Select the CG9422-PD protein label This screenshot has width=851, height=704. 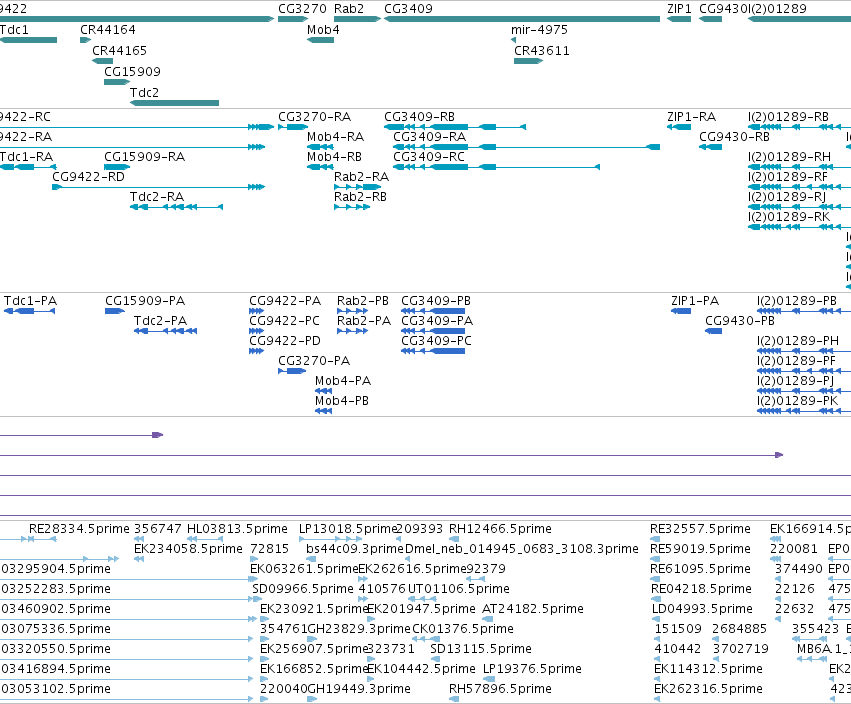(x=285, y=341)
